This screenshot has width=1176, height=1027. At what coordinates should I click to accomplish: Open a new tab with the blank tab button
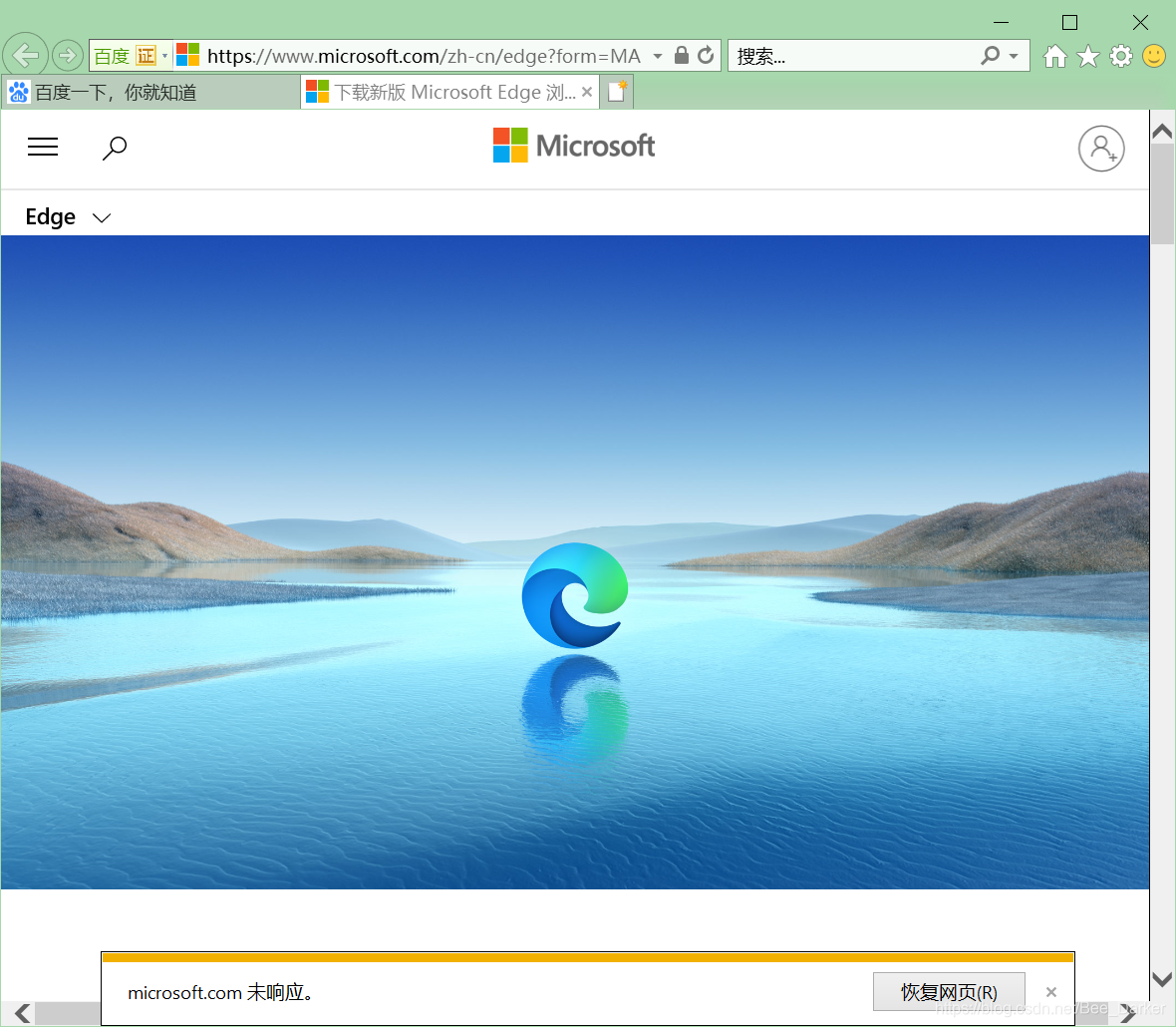(617, 92)
